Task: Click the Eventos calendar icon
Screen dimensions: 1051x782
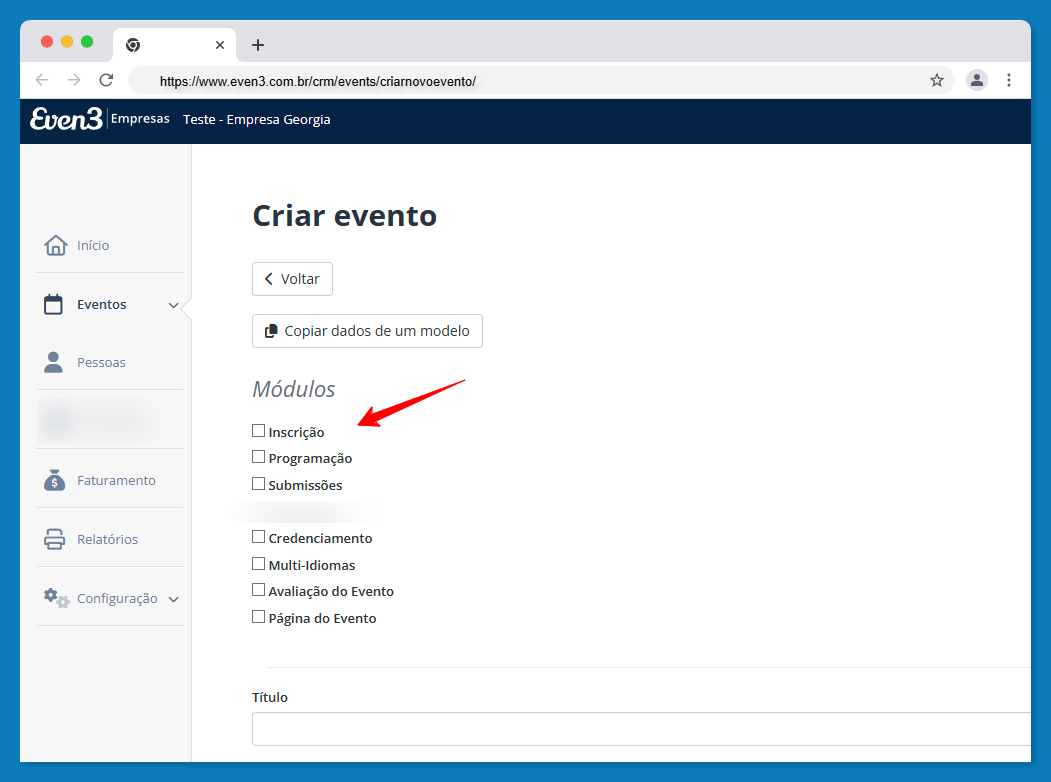Action: click(54, 305)
